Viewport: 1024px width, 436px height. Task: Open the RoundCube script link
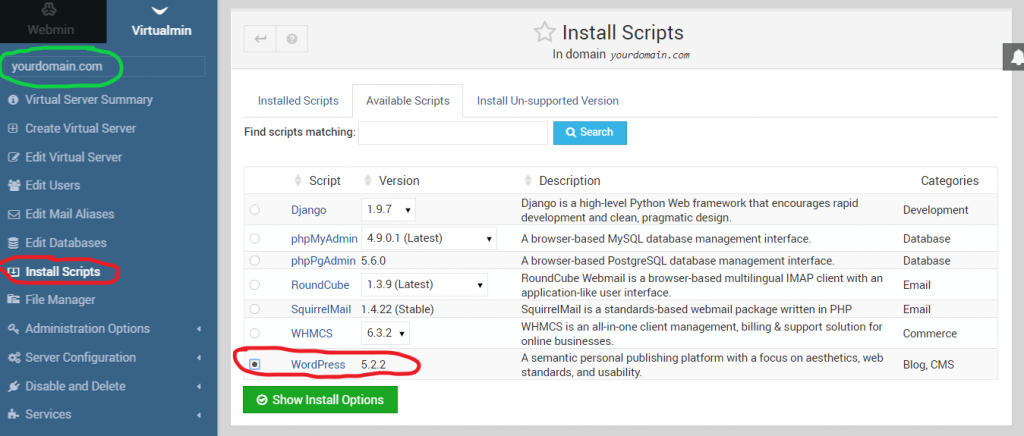point(320,285)
